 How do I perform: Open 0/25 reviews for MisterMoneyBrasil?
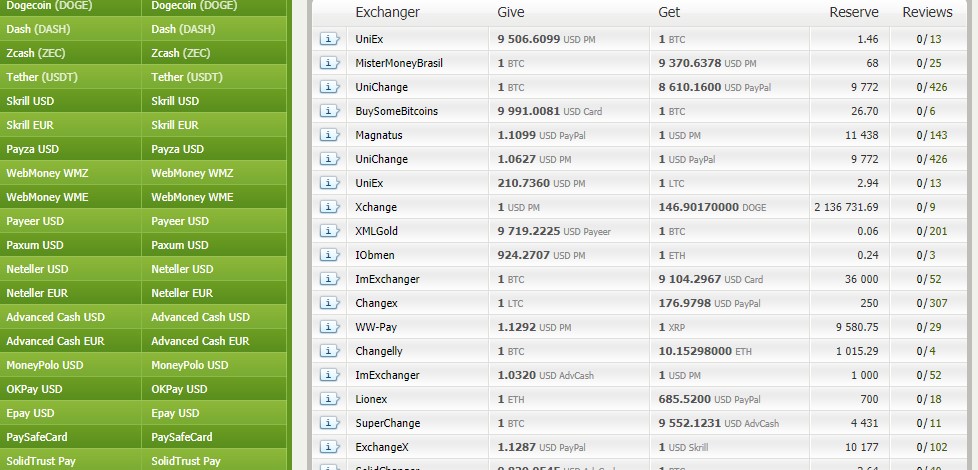[929, 63]
